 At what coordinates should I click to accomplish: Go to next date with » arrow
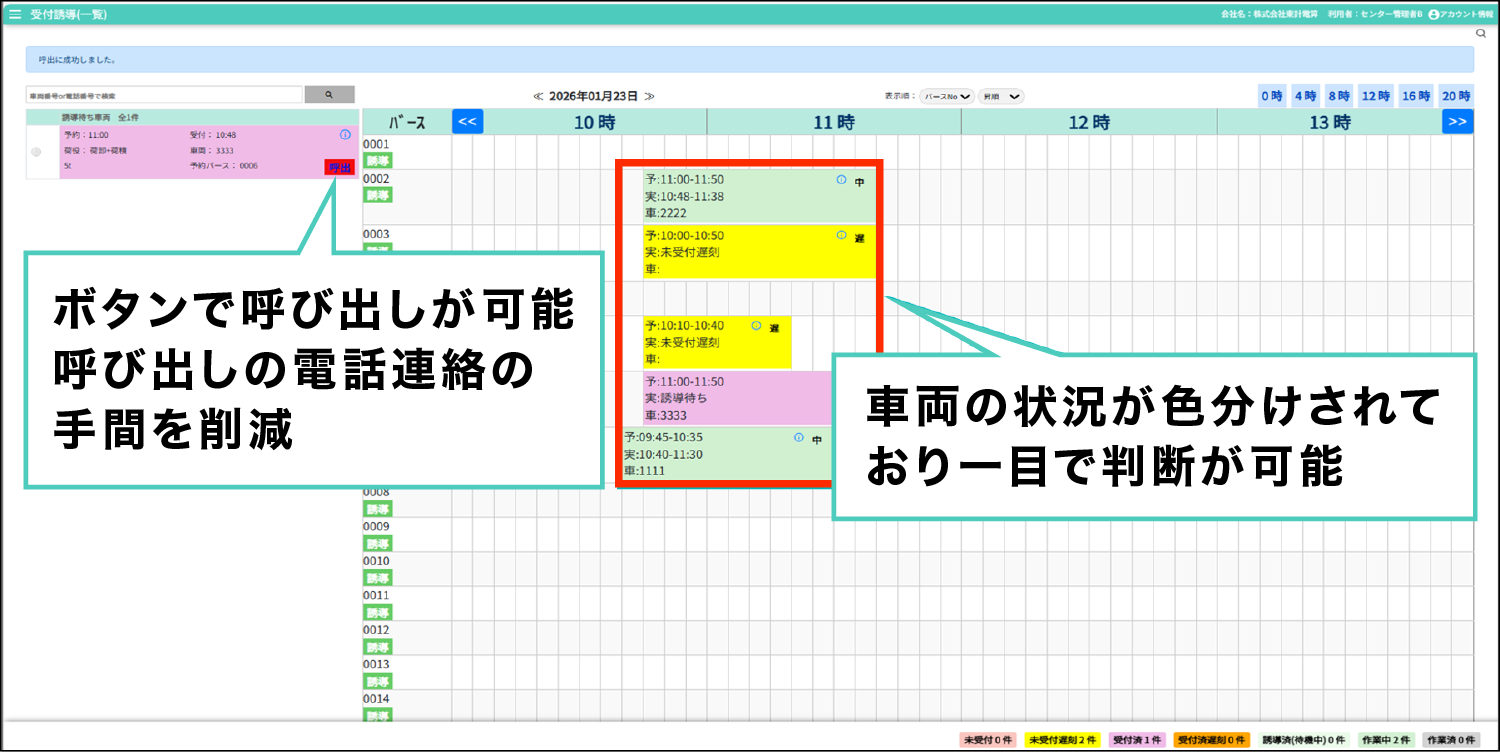point(649,96)
